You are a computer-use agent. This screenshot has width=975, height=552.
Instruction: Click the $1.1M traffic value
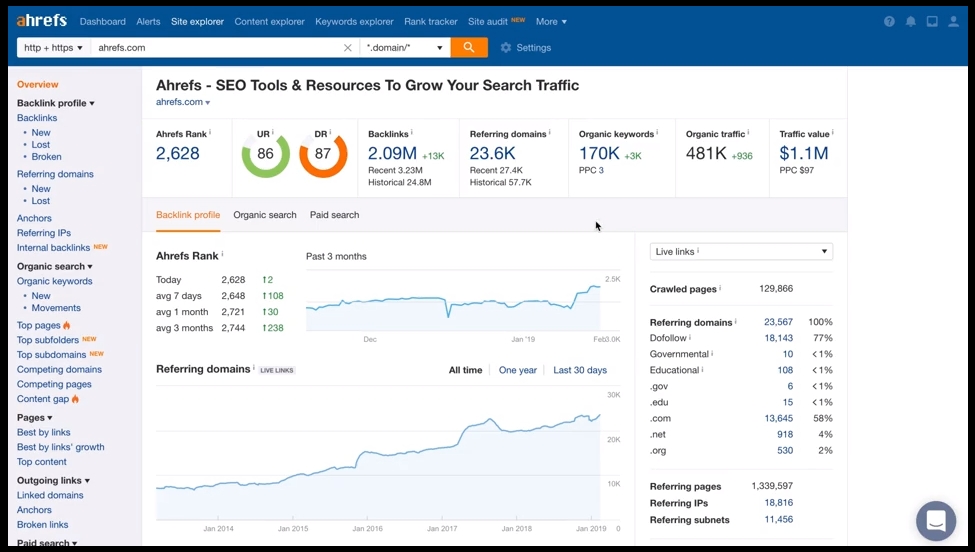click(x=803, y=153)
